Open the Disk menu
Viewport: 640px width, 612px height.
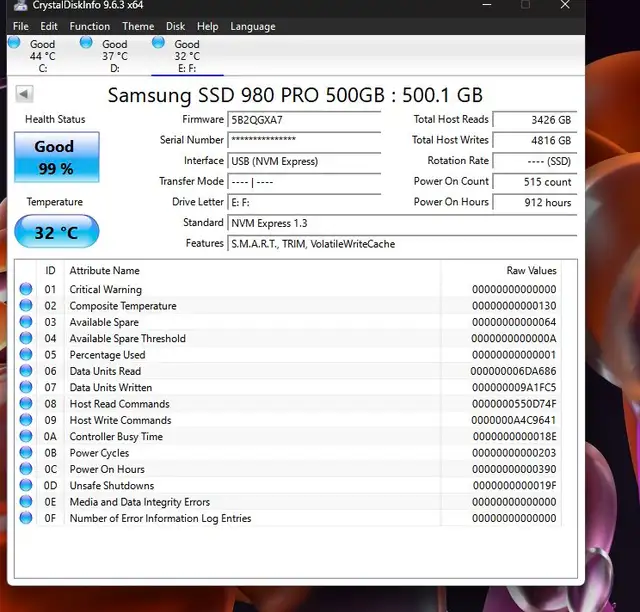175,27
